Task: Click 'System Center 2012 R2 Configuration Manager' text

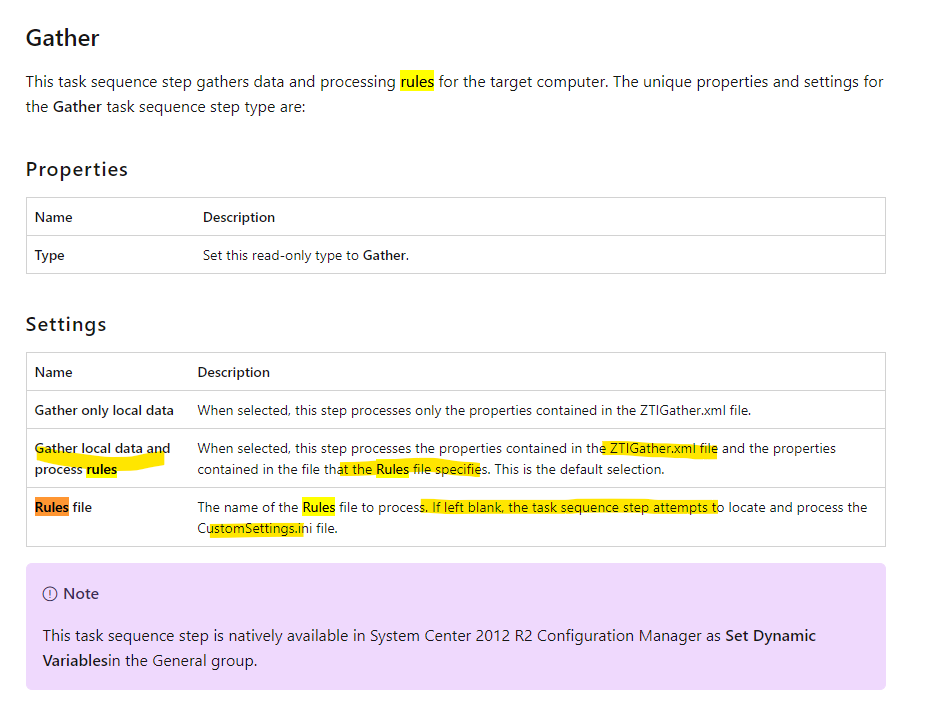Action: tap(536, 636)
